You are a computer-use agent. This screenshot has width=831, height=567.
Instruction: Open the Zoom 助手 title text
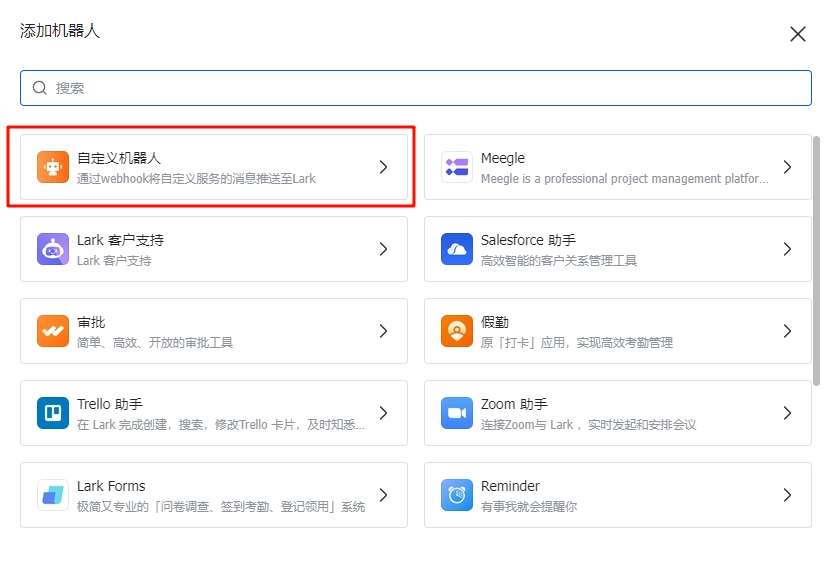pyautogui.click(x=514, y=404)
